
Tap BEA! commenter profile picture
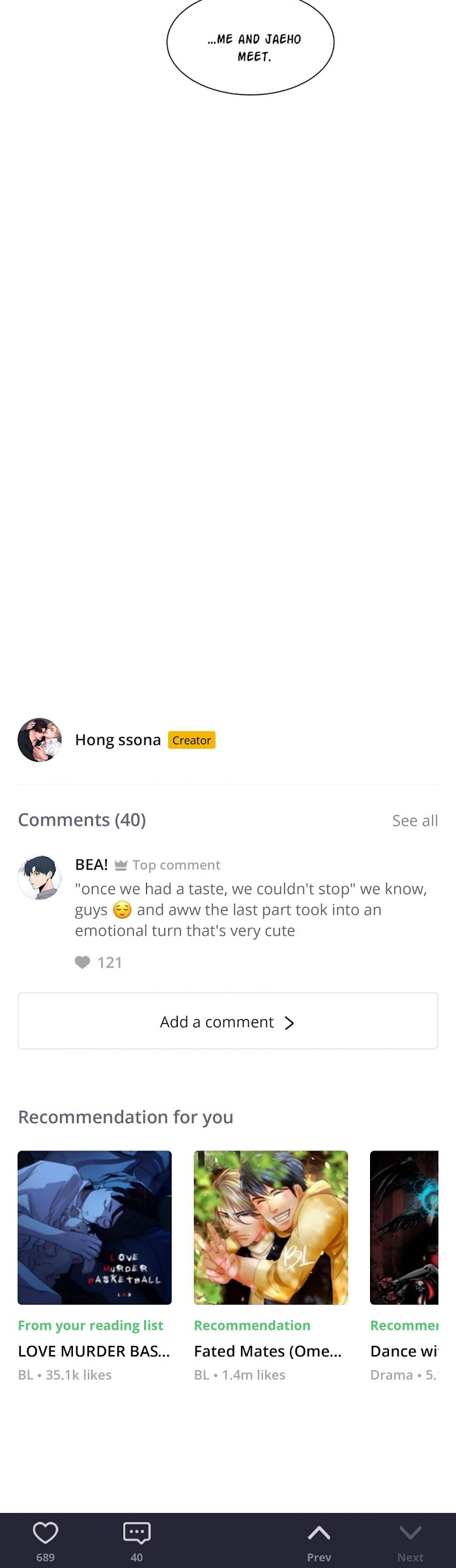point(40,878)
